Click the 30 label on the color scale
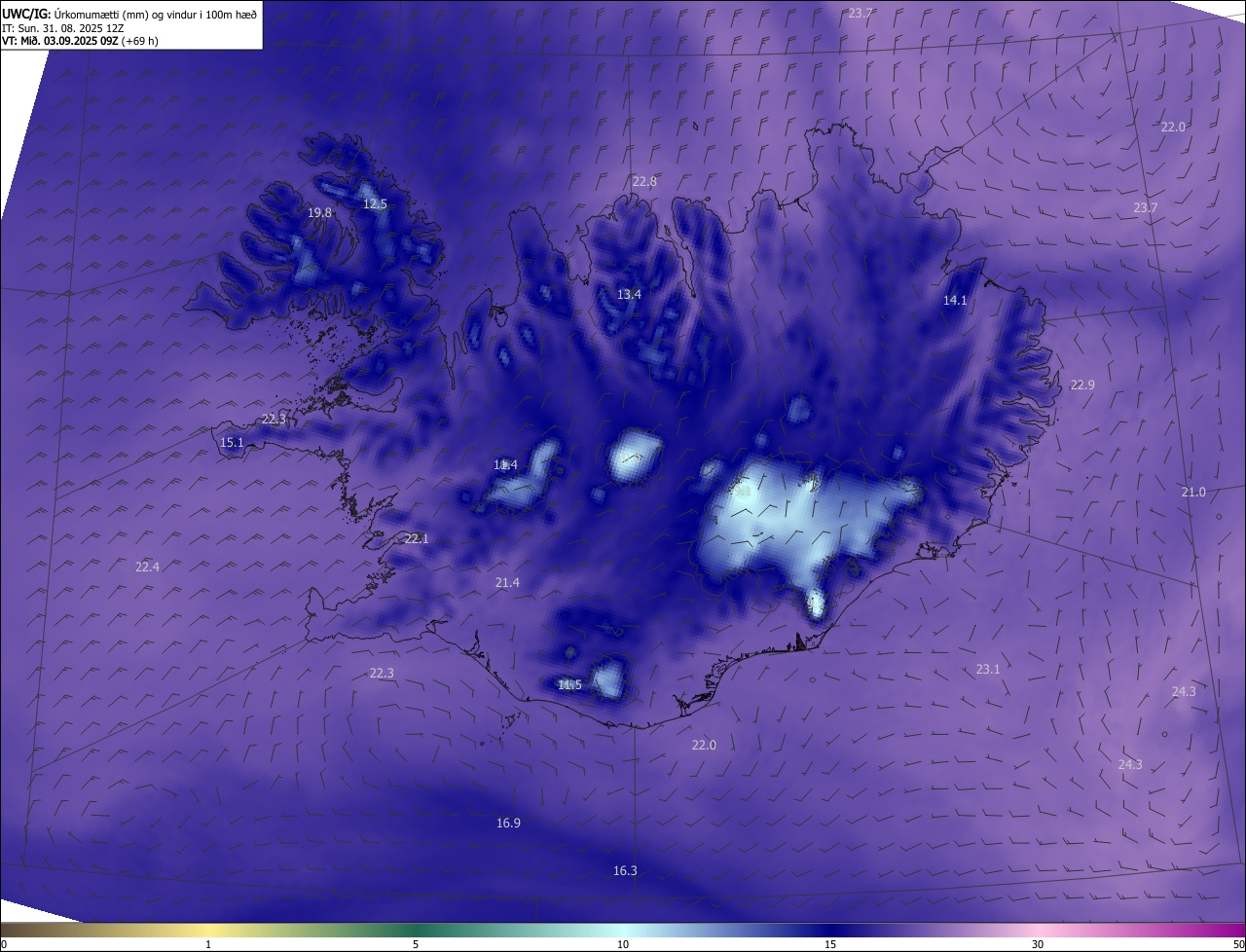This screenshot has width=1246, height=952. click(x=1038, y=944)
